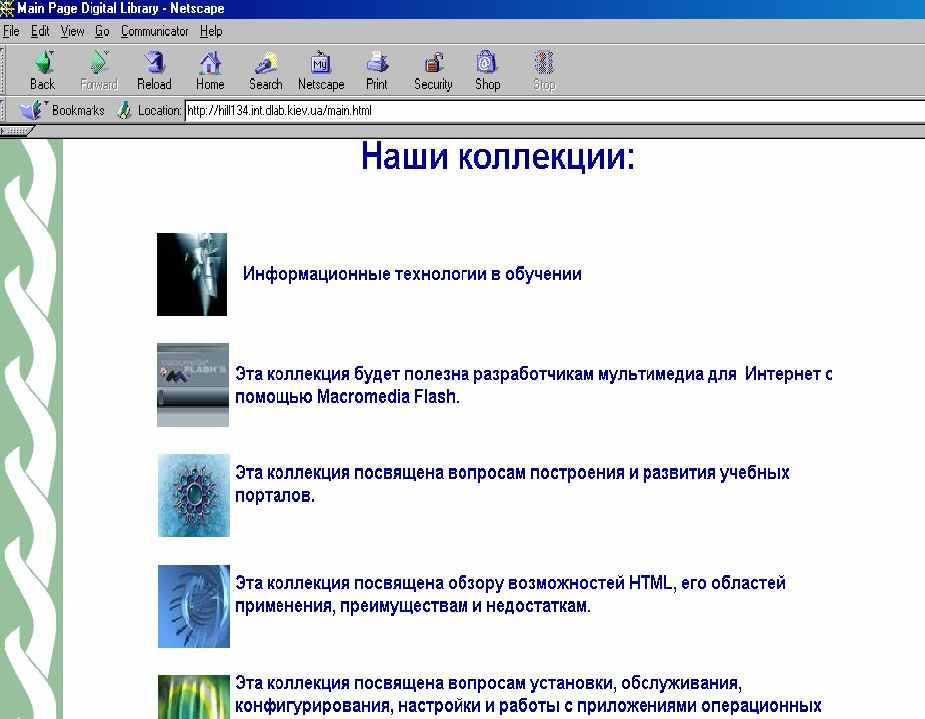Click the Netscape icon in the title bar

point(7,8)
